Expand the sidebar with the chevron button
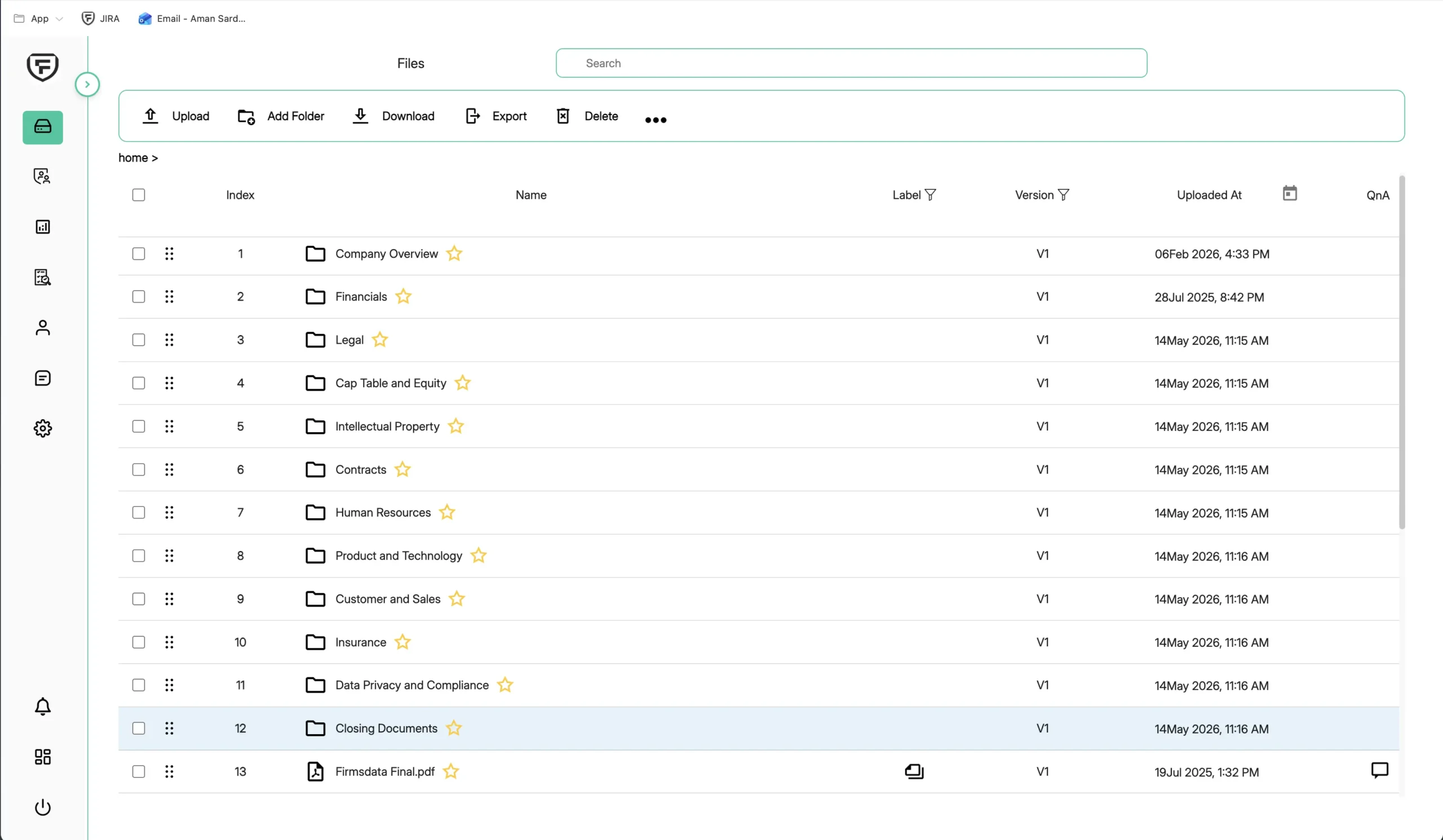1443x840 pixels. (x=87, y=84)
